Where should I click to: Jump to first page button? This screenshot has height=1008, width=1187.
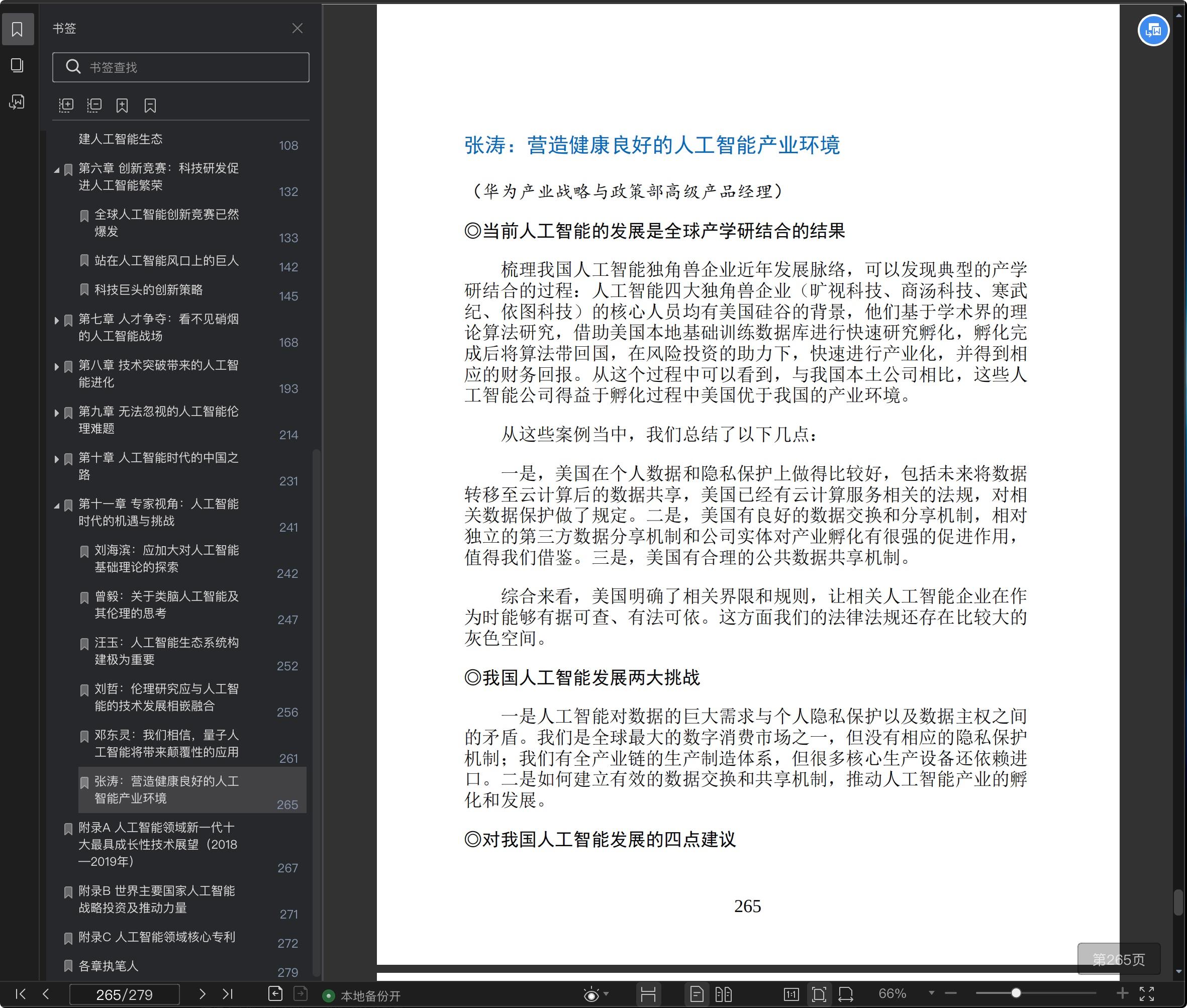[21, 994]
